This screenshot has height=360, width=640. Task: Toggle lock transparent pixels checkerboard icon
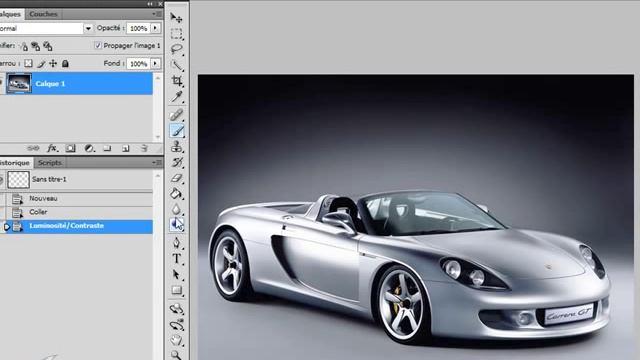[x=28, y=63]
